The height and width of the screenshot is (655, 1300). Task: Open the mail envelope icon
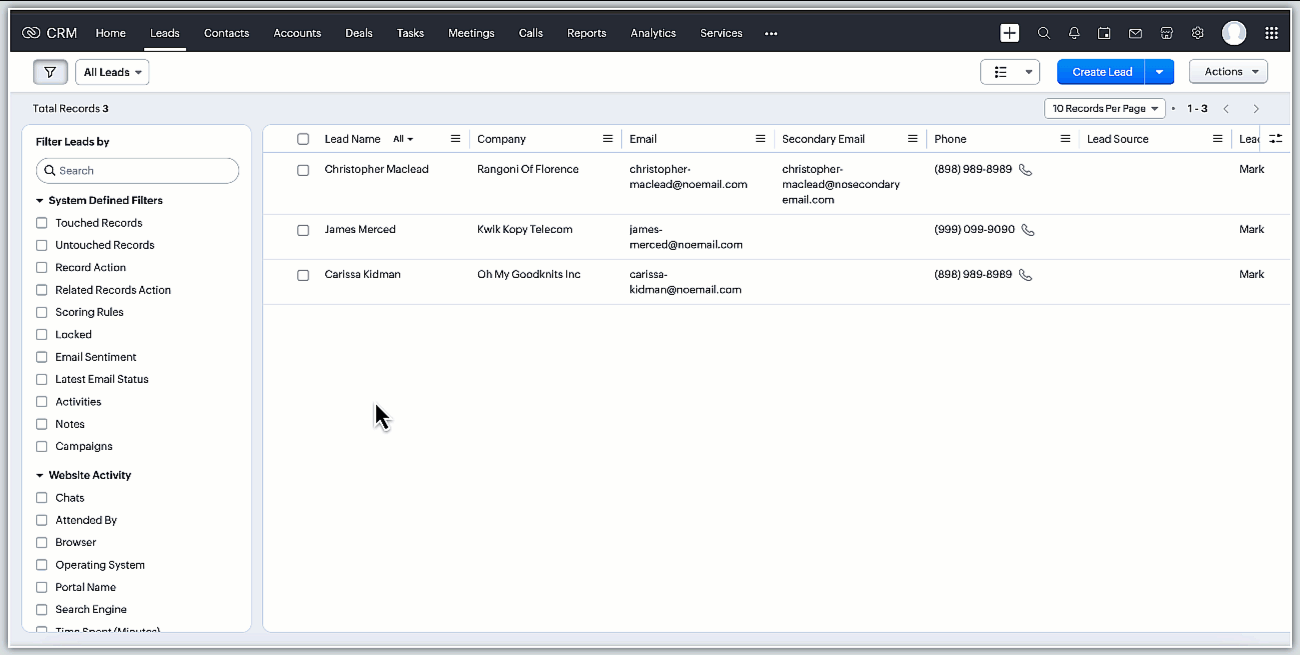[x=1135, y=33]
